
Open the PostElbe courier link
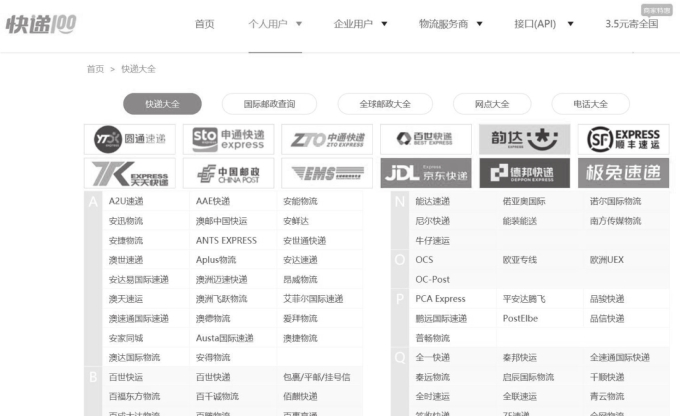click(x=520, y=318)
